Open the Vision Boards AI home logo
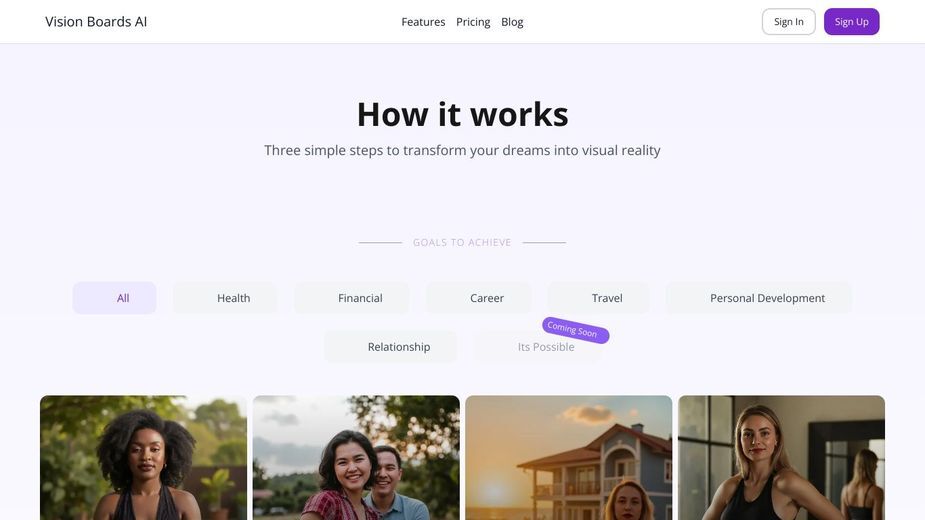Viewport: 925px width, 520px height. point(96,22)
